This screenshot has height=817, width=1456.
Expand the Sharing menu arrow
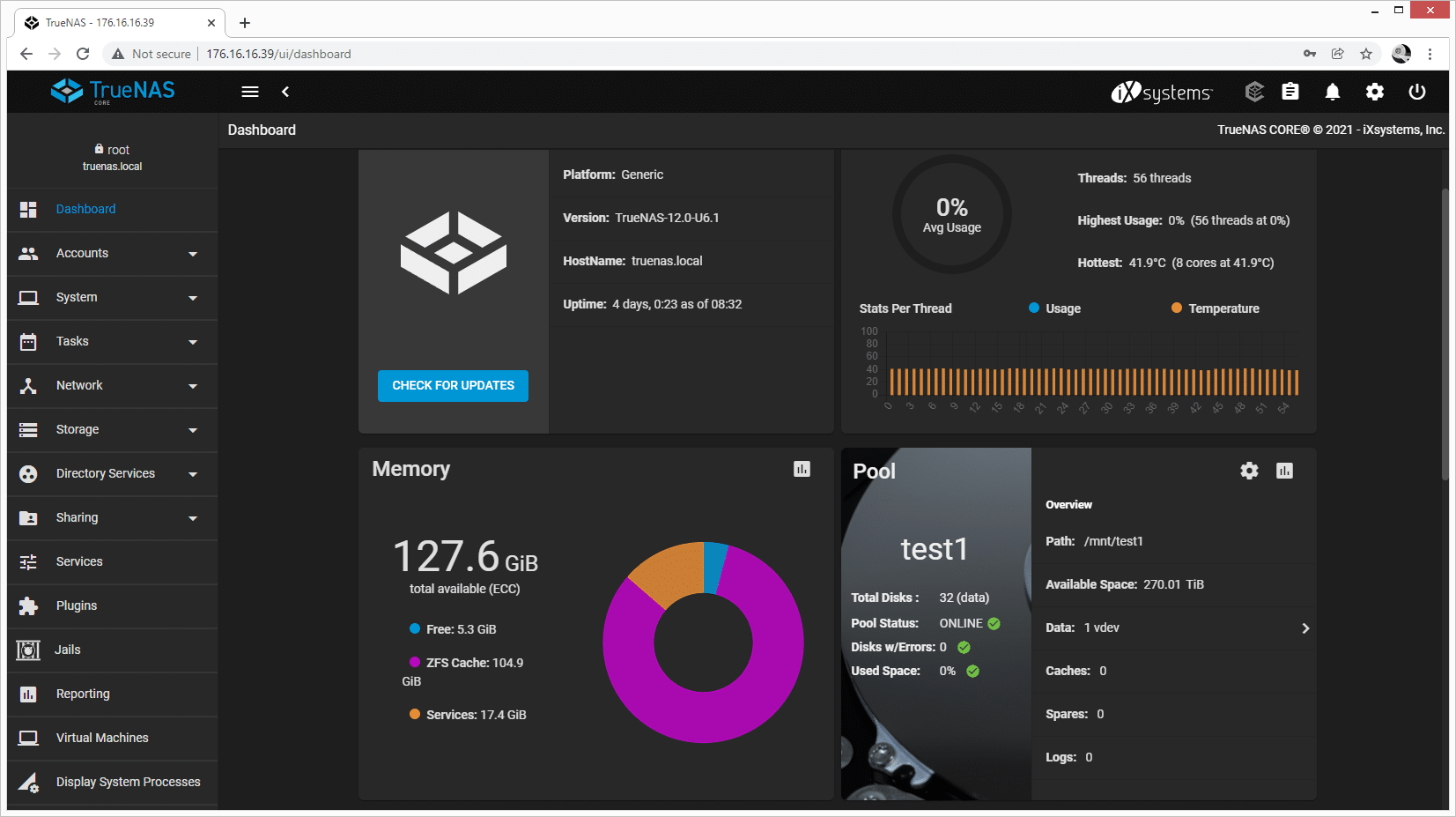pos(193,519)
